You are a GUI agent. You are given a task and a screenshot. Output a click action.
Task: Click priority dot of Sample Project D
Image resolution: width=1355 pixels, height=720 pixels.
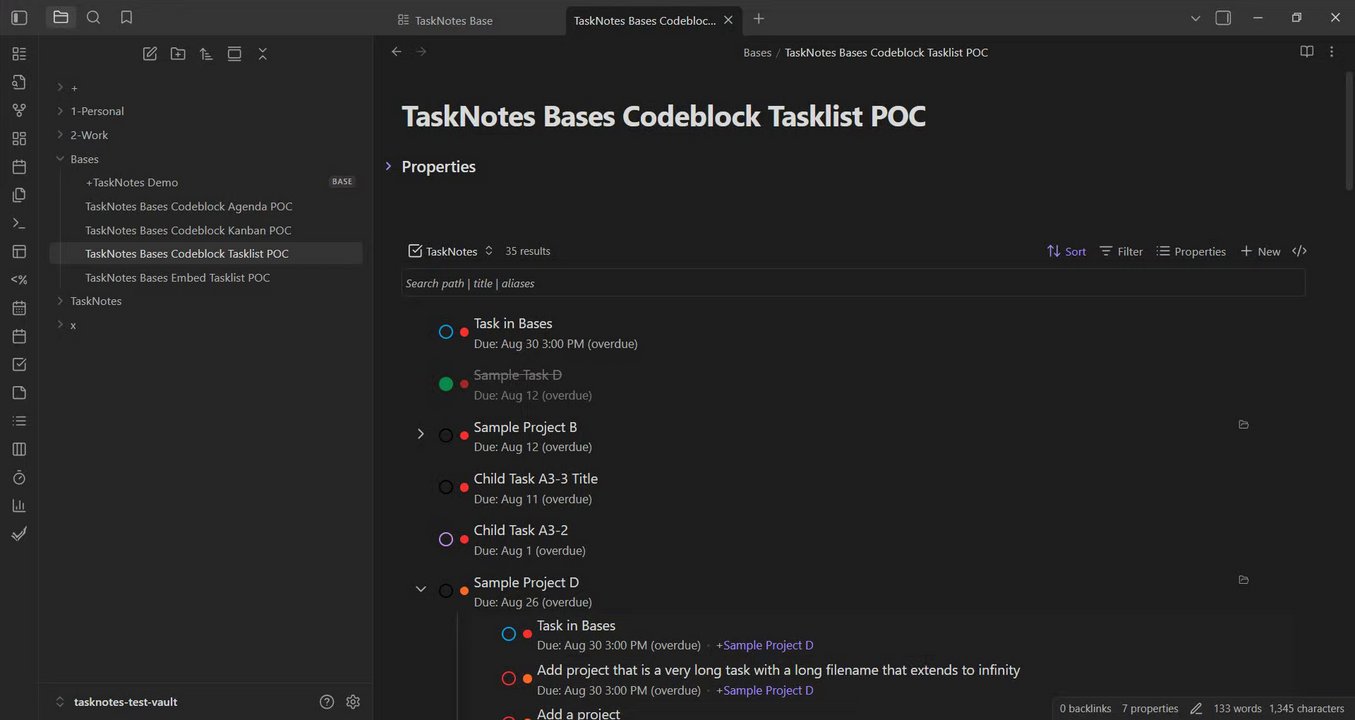pos(464,591)
